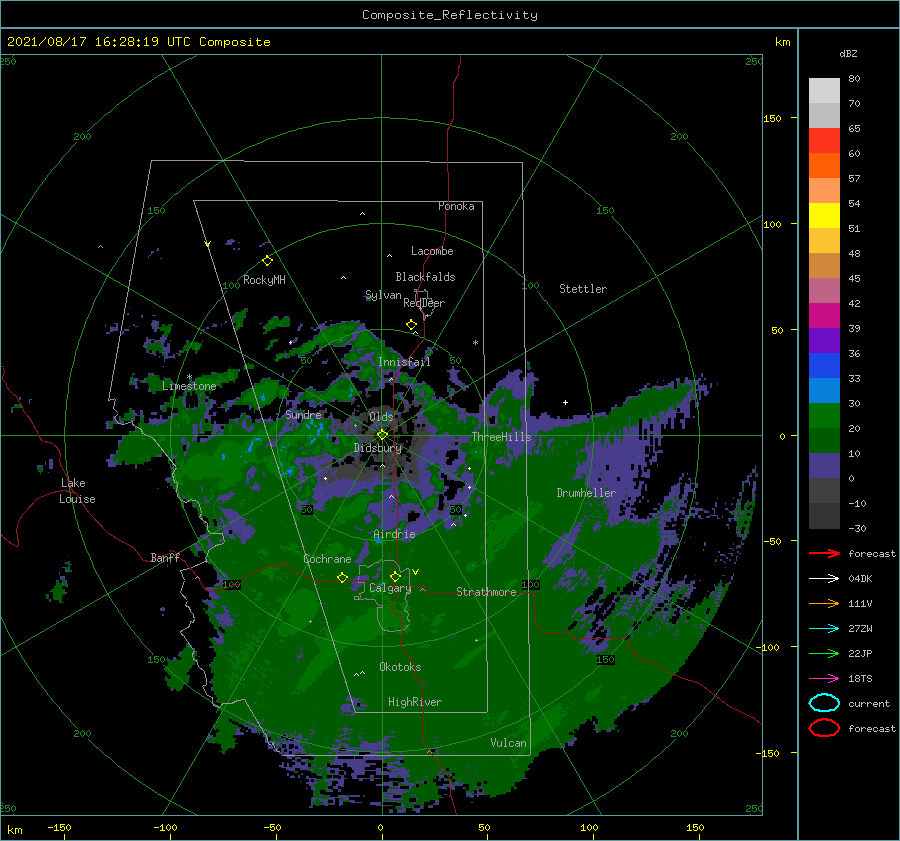Click the km unit label at bottom left
The height and width of the screenshot is (841, 900).
pyautogui.click(x=14, y=830)
